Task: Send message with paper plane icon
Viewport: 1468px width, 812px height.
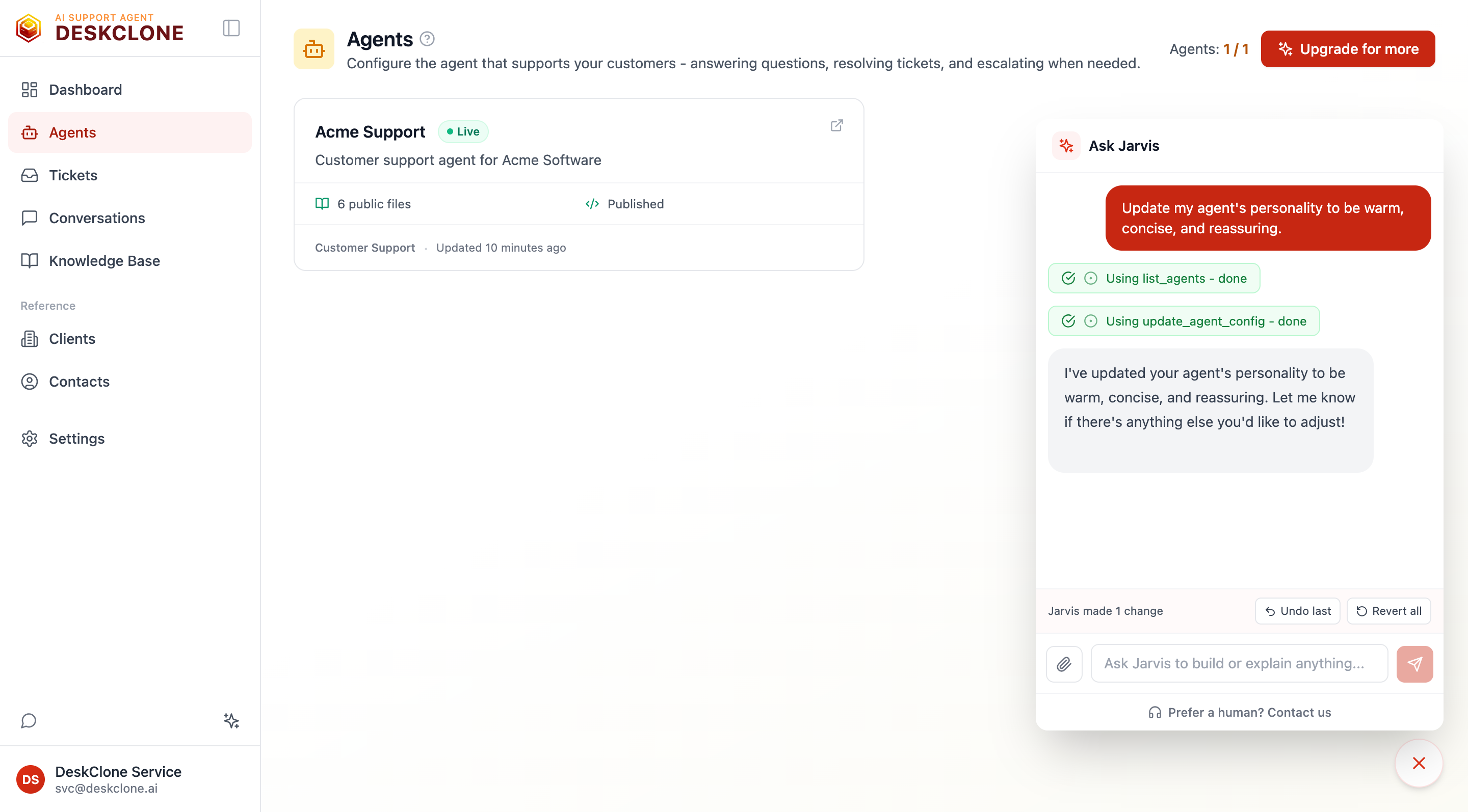Action: (1414, 663)
